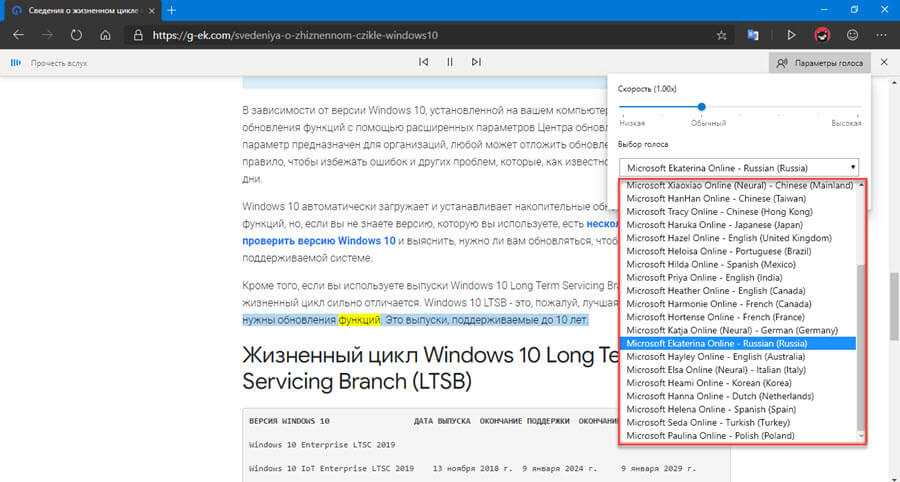The height and width of the screenshot is (482, 900).
Task: Click the play-shaped extension icon in browser toolbar
Action: 792,35
